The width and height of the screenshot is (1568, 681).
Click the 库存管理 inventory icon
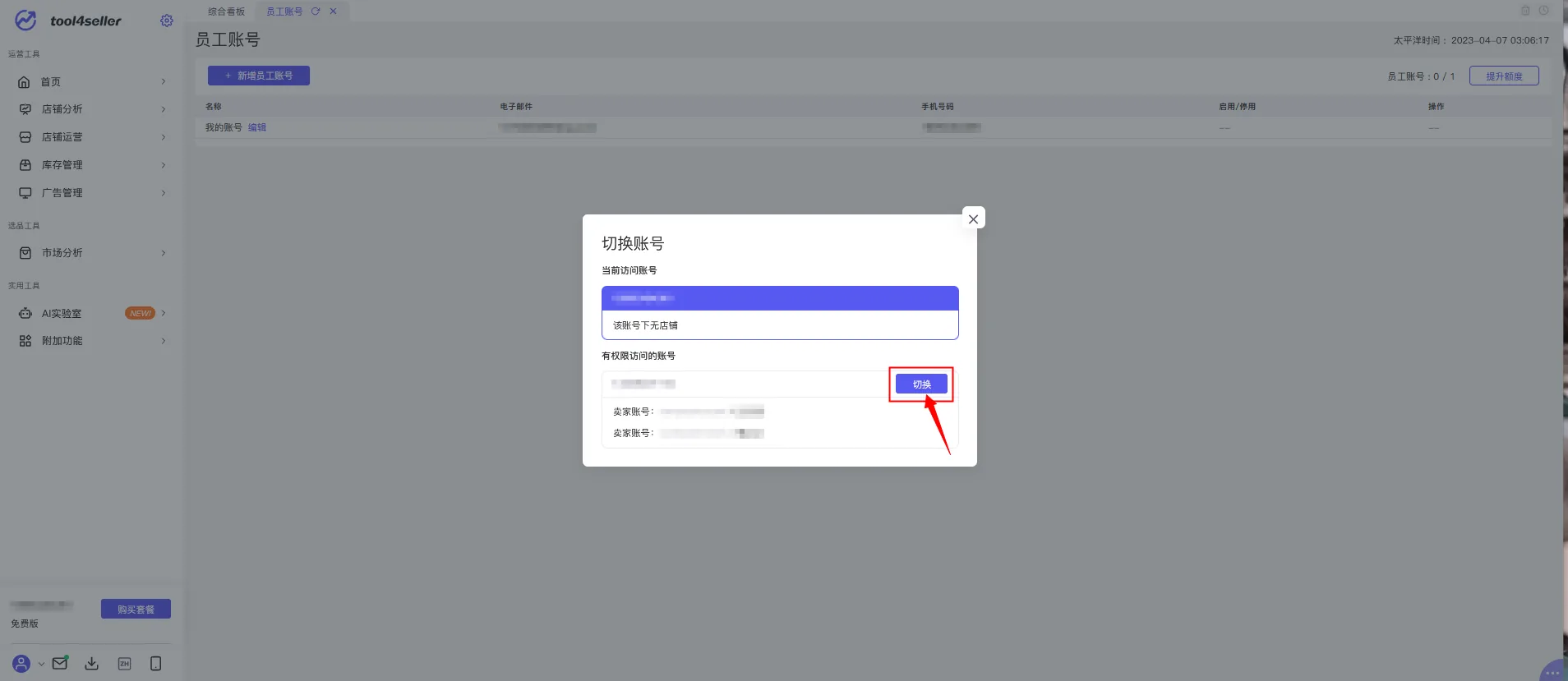(x=25, y=165)
